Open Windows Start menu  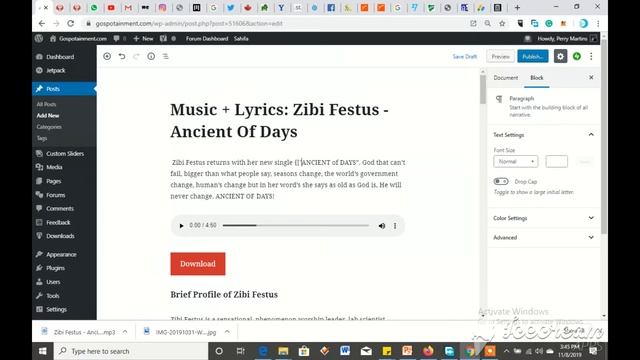(42, 351)
